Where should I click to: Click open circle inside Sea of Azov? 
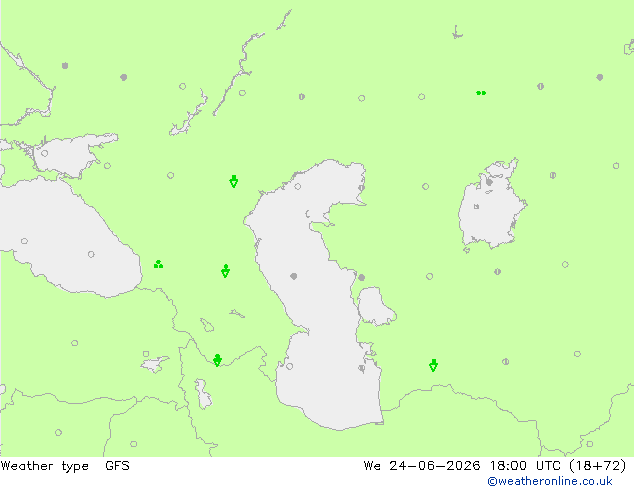pos(44,153)
